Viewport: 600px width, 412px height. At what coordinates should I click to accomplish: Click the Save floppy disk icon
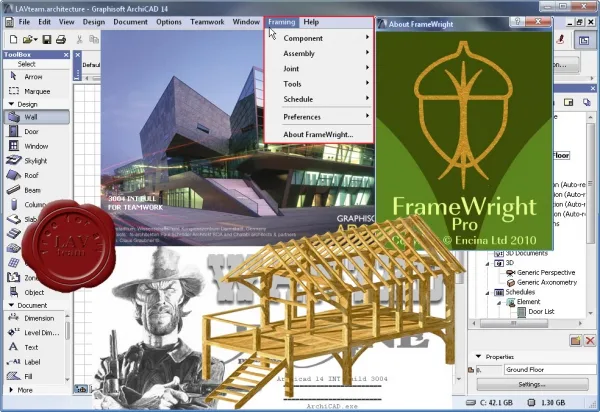pos(47,39)
